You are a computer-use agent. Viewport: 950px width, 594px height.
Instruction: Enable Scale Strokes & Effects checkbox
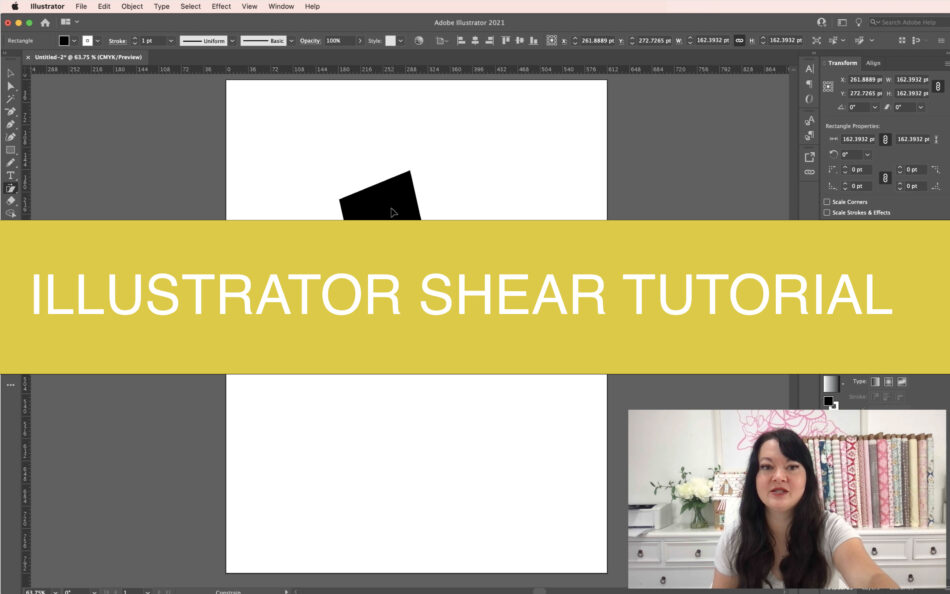(827, 212)
